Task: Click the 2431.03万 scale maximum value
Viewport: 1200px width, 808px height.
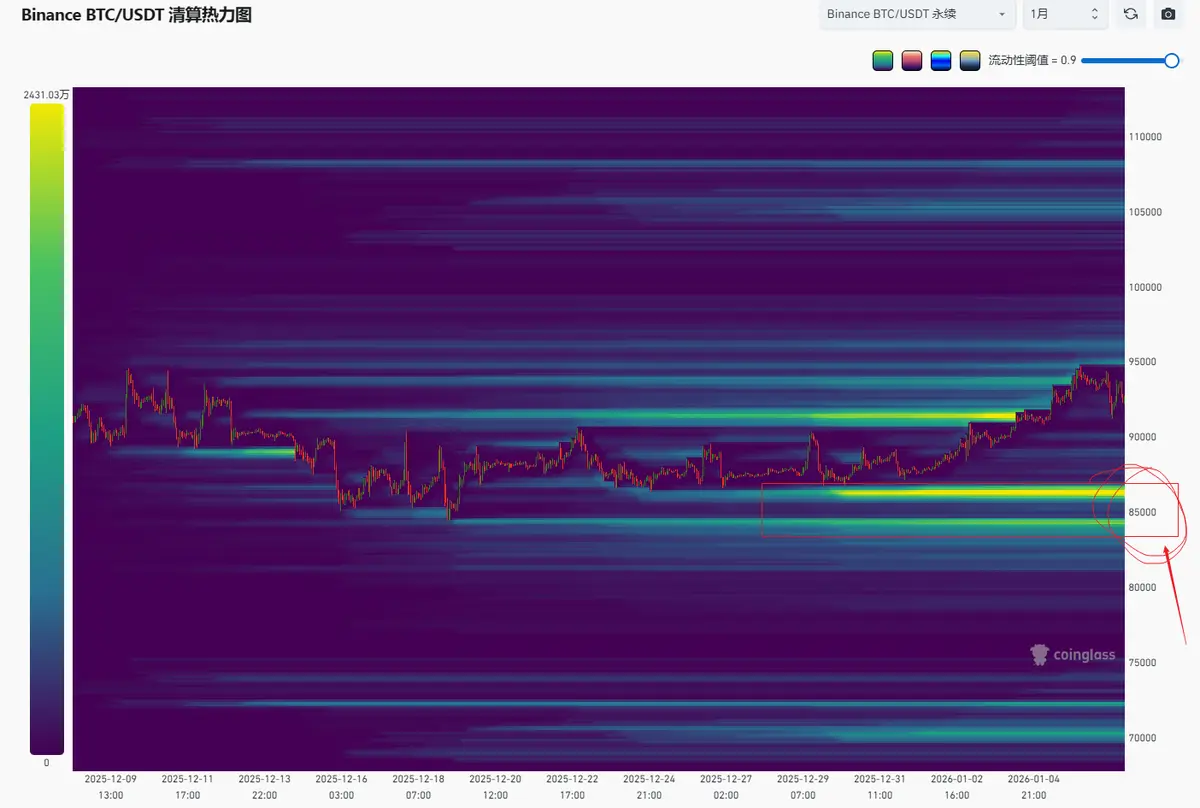Action: click(x=47, y=95)
